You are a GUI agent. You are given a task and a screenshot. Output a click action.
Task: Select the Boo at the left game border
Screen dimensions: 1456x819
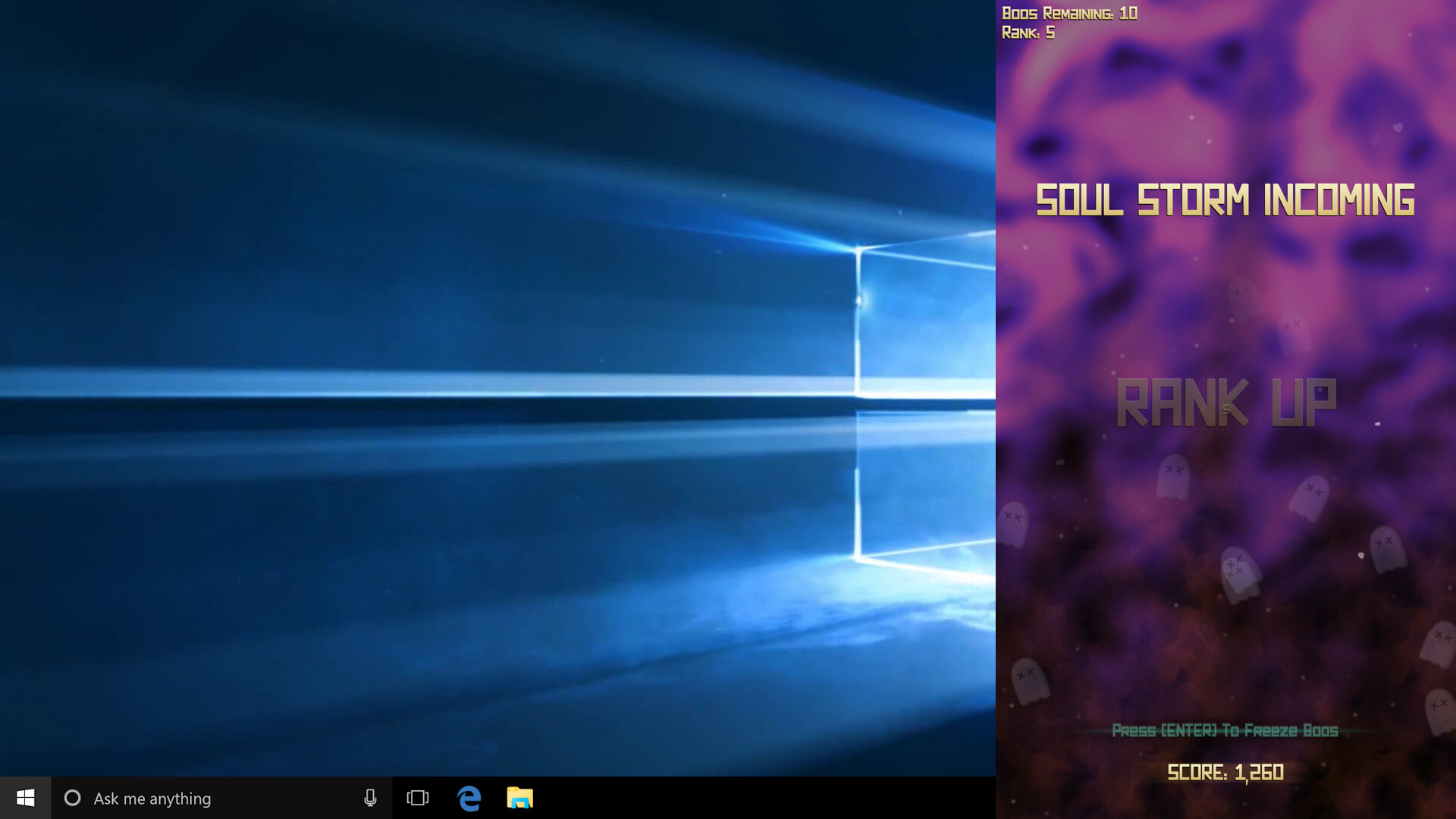1012,525
